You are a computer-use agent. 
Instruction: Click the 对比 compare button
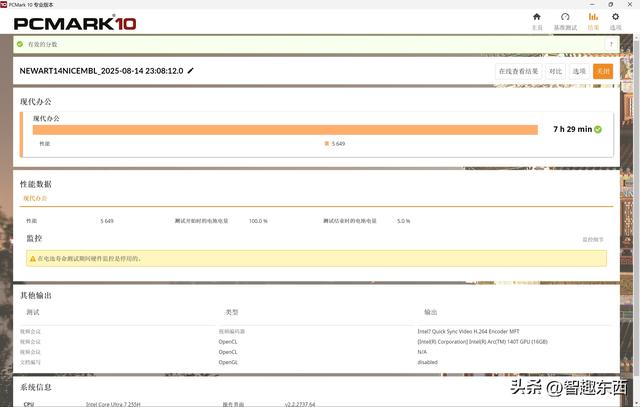click(555, 71)
